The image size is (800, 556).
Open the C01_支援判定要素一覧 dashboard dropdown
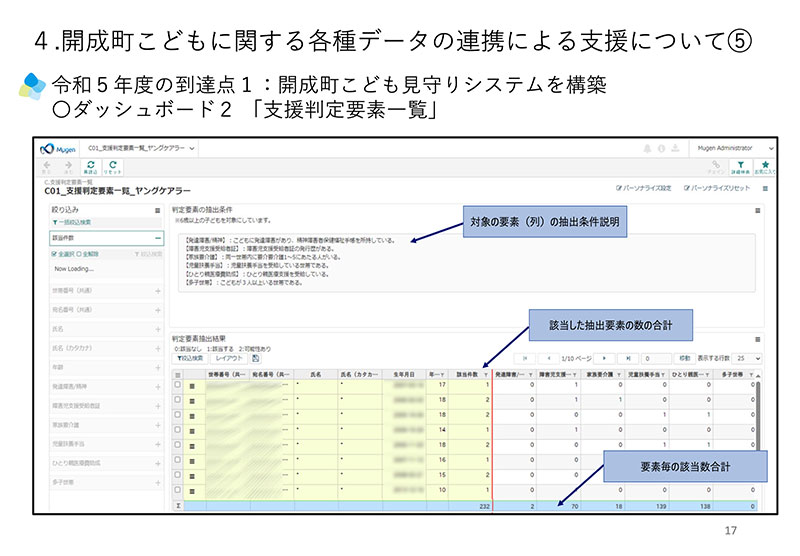pos(141,148)
